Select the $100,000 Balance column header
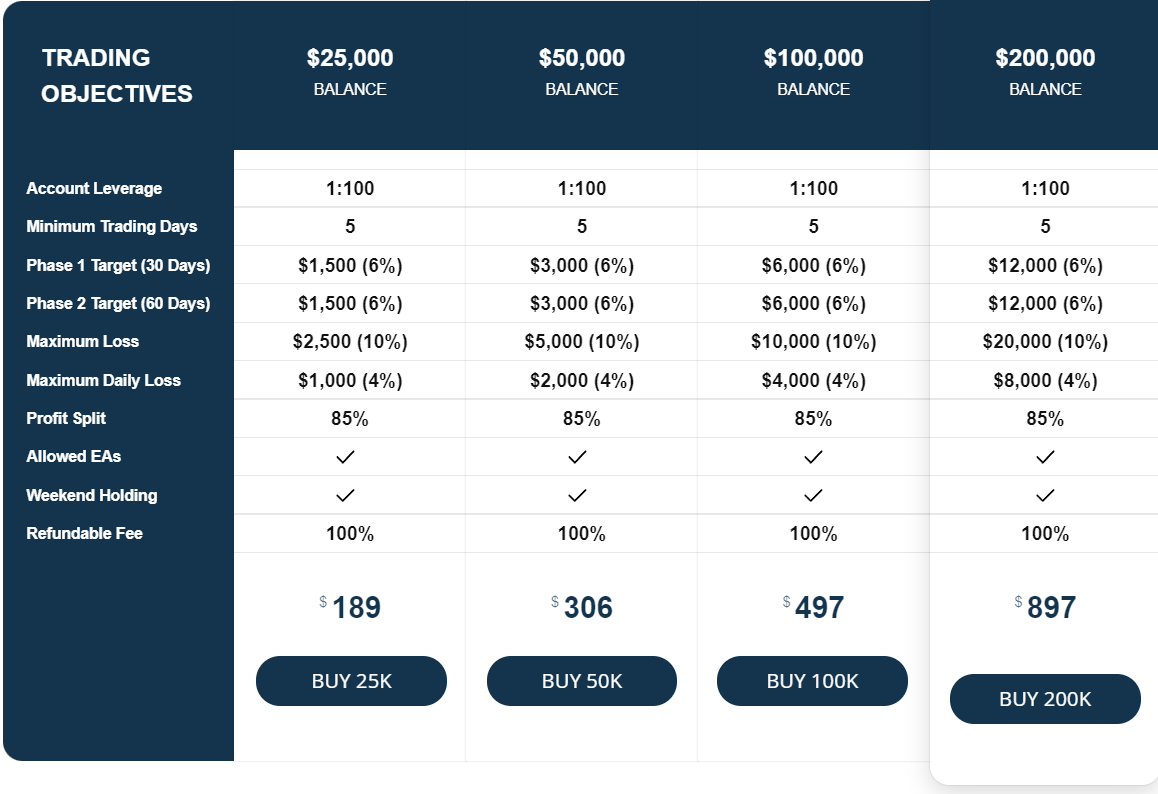This screenshot has width=1158, height=794. click(x=813, y=70)
